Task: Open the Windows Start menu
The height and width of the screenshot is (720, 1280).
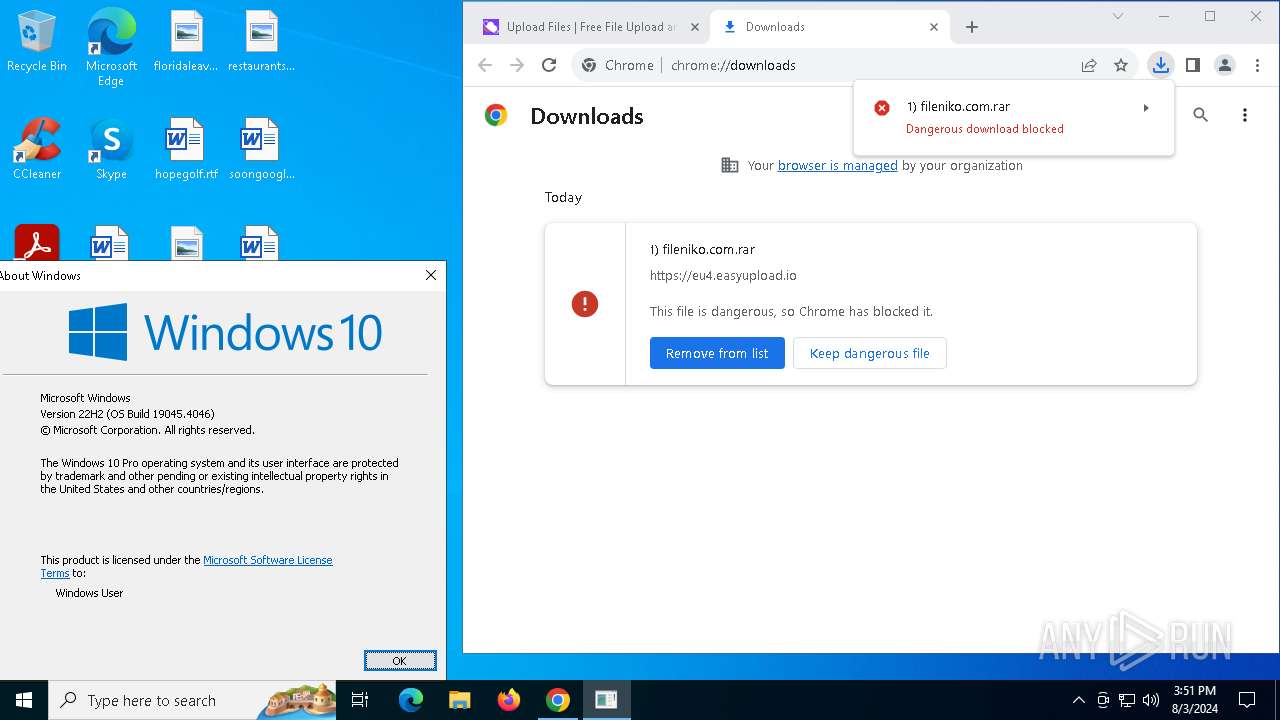Action: (x=24, y=700)
